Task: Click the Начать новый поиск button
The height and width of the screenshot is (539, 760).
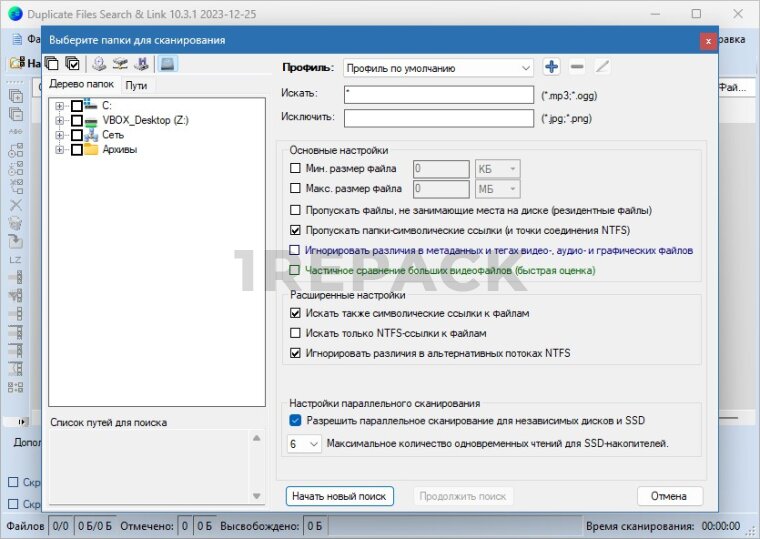Action: pyautogui.click(x=339, y=496)
